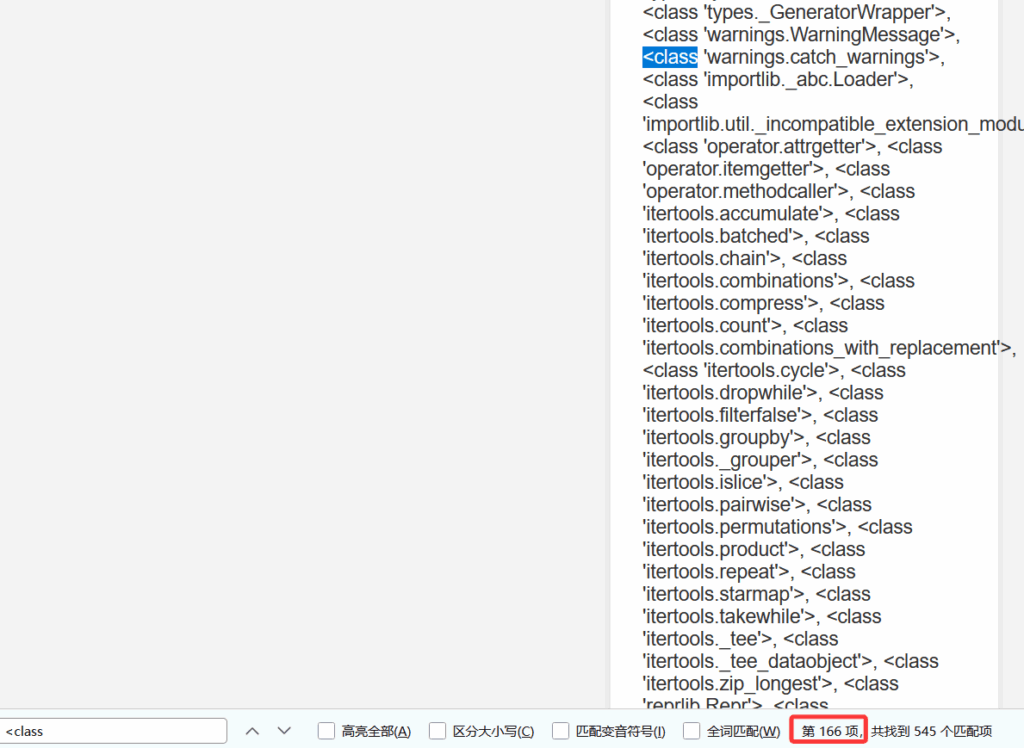Click 'itertools.combinations_with_replacement' in the output
Viewport: 1024px width, 748px height.
(824, 348)
